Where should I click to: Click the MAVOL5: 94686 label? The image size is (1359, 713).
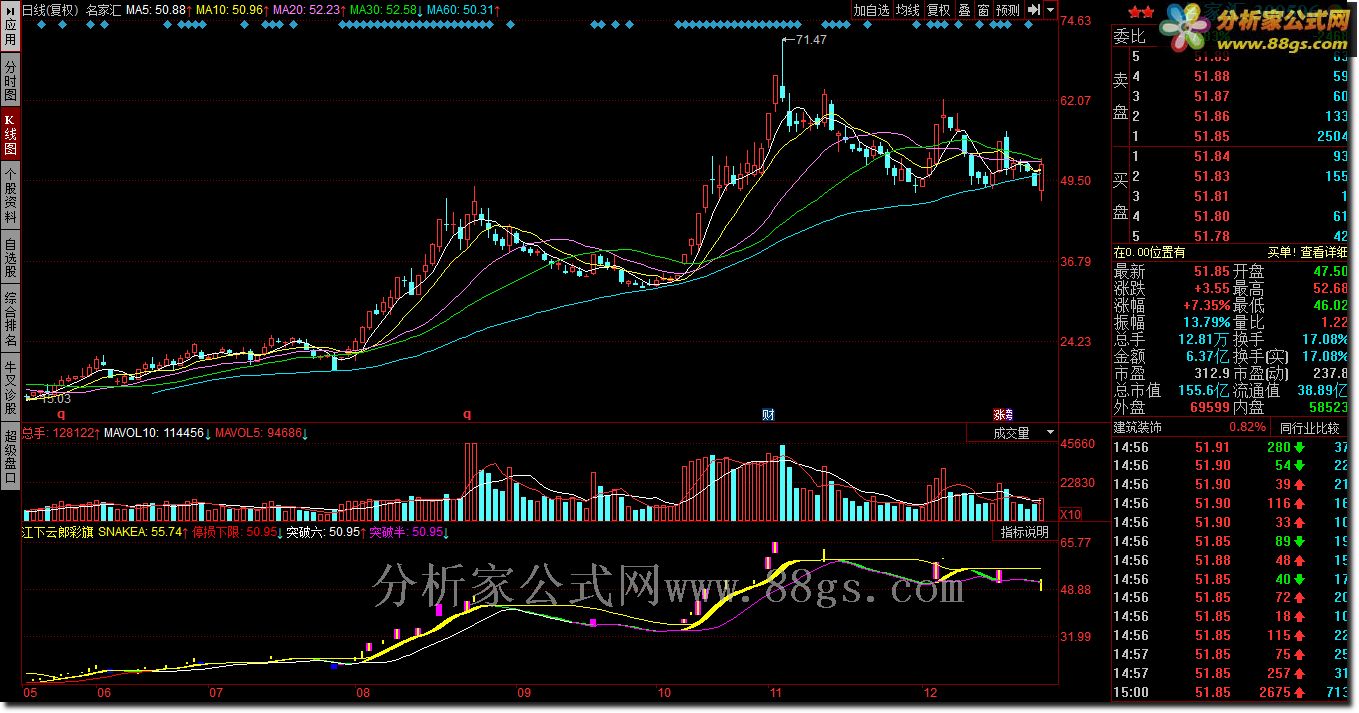258,433
